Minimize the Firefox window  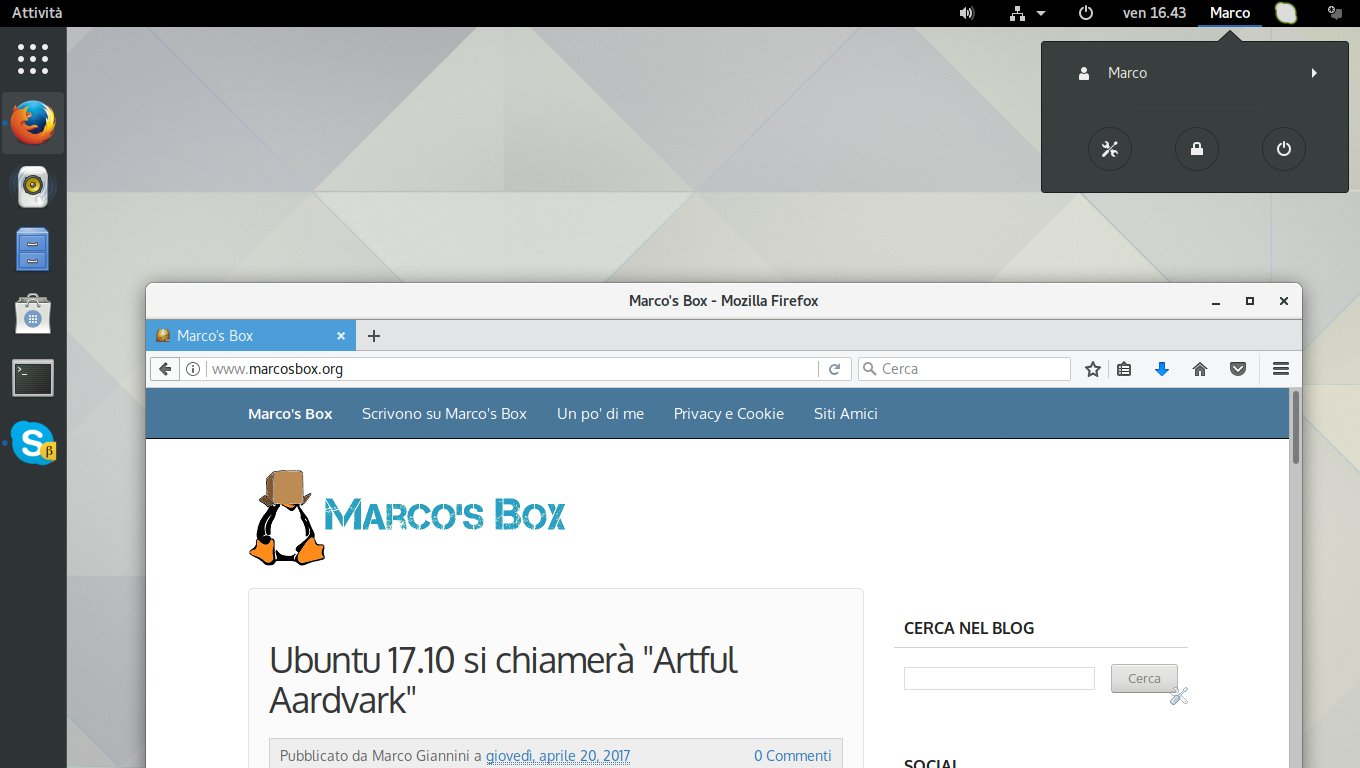click(x=1216, y=301)
